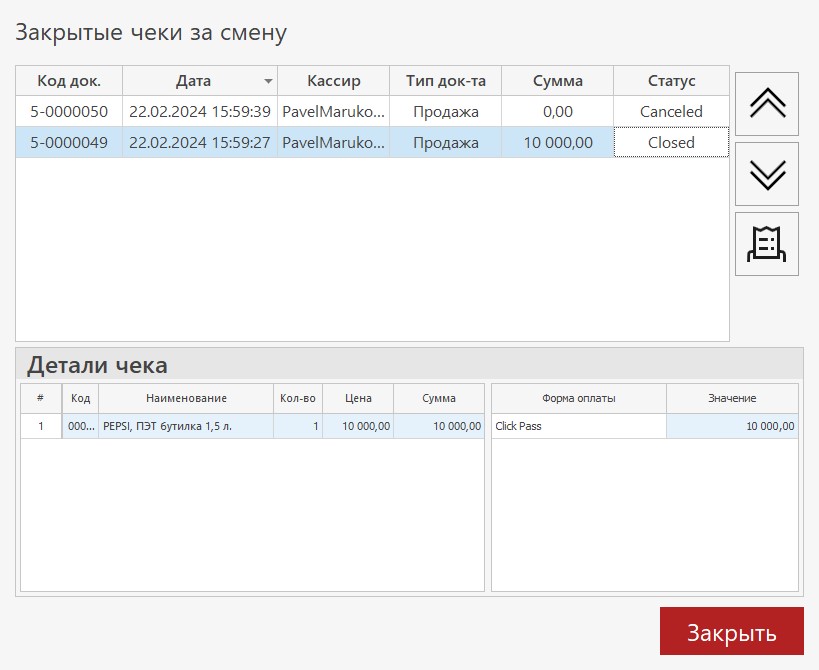Click the Тип док-та column header
The image size is (819, 670).
click(x=445, y=81)
